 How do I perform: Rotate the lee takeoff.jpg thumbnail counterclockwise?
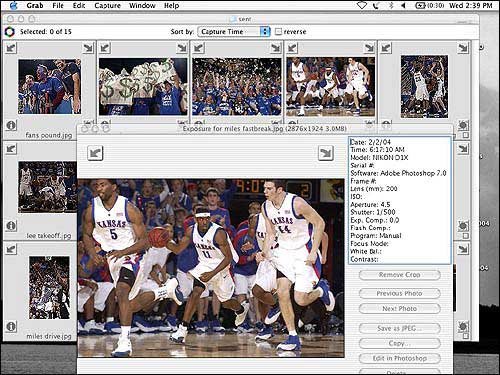pos(11,149)
